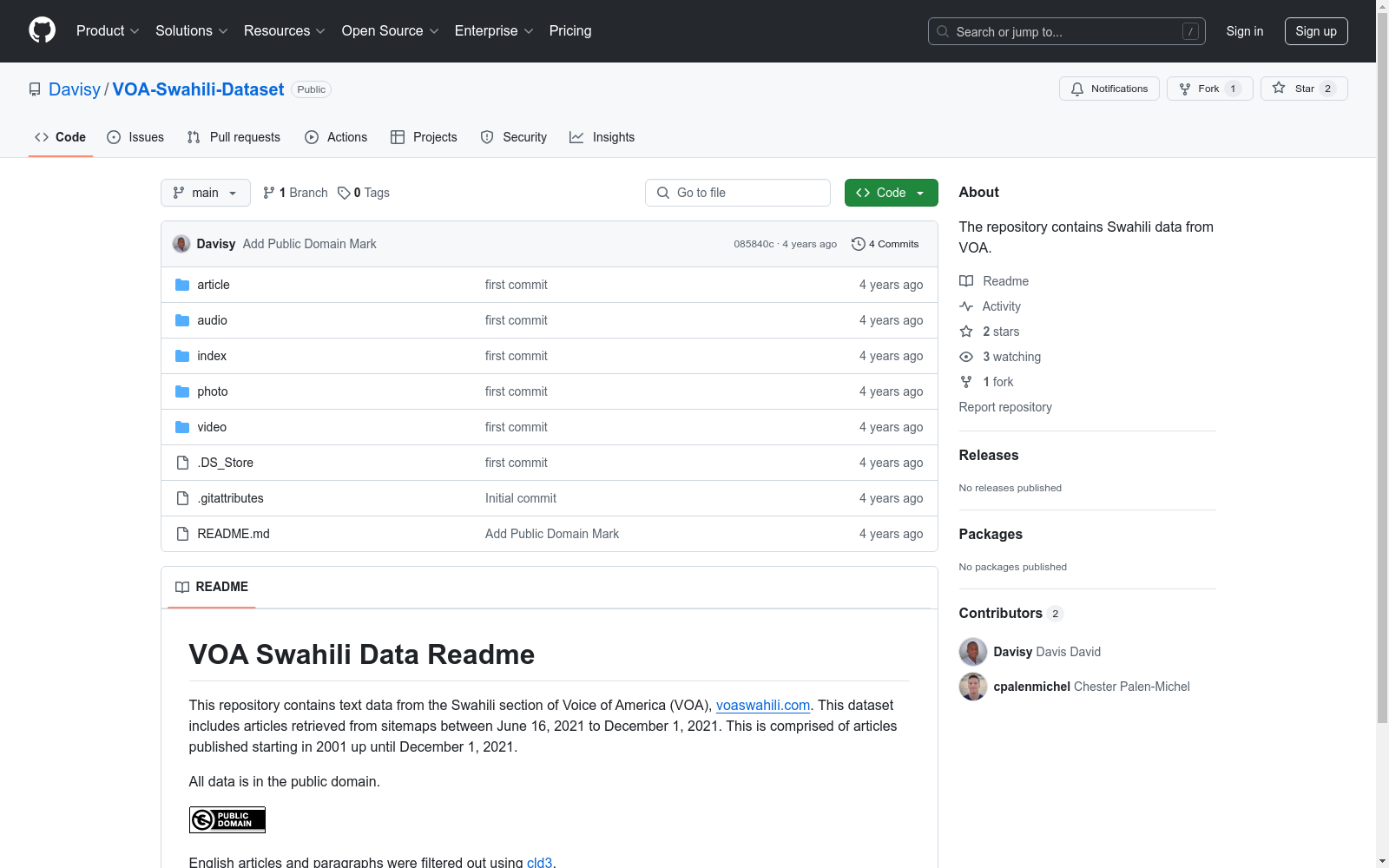Open the Actions tab
The image size is (1389, 868).
coord(336,137)
